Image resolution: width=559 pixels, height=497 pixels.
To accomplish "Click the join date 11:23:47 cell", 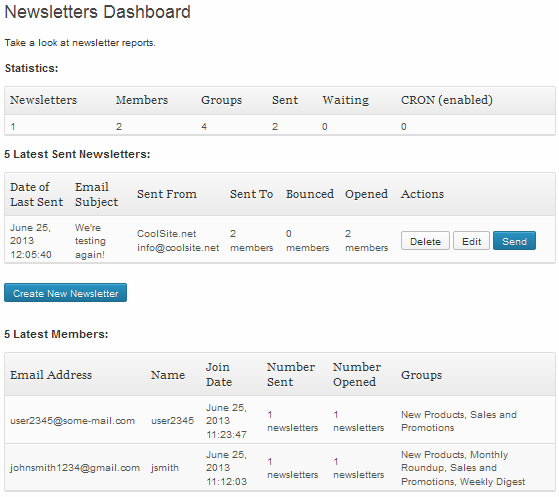I will click(226, 421).
